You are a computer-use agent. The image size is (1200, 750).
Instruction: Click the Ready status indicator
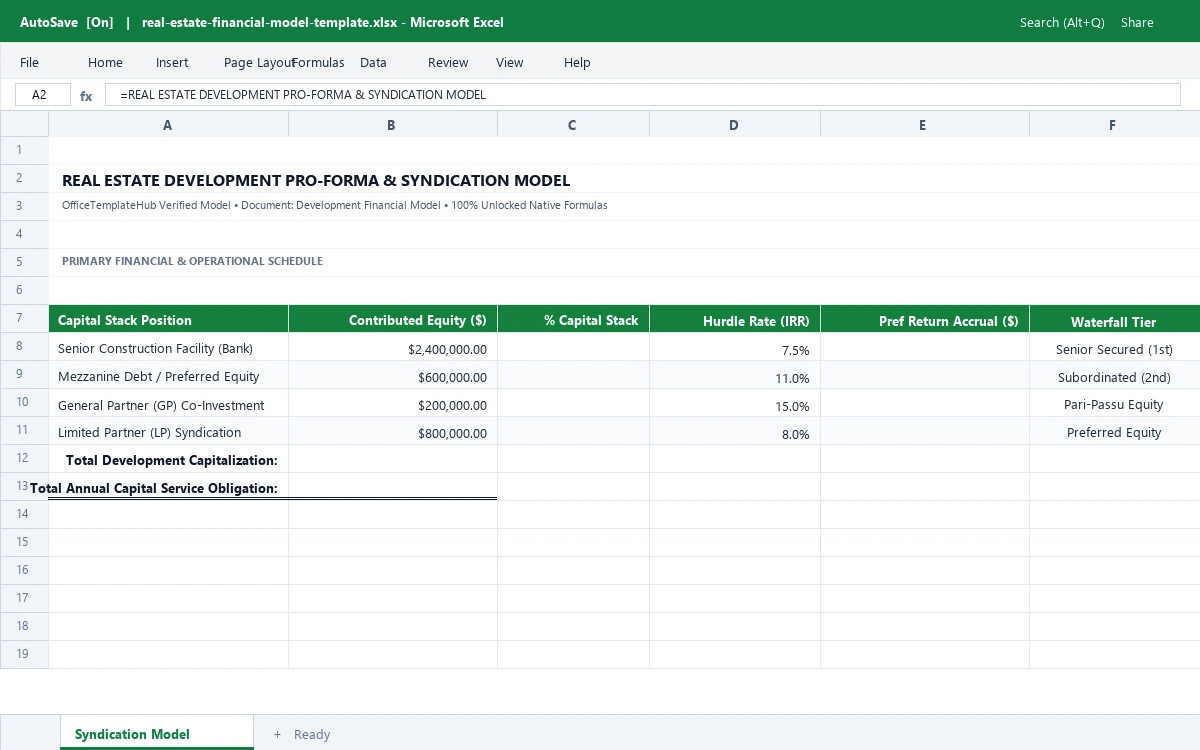tap(312, 734)
